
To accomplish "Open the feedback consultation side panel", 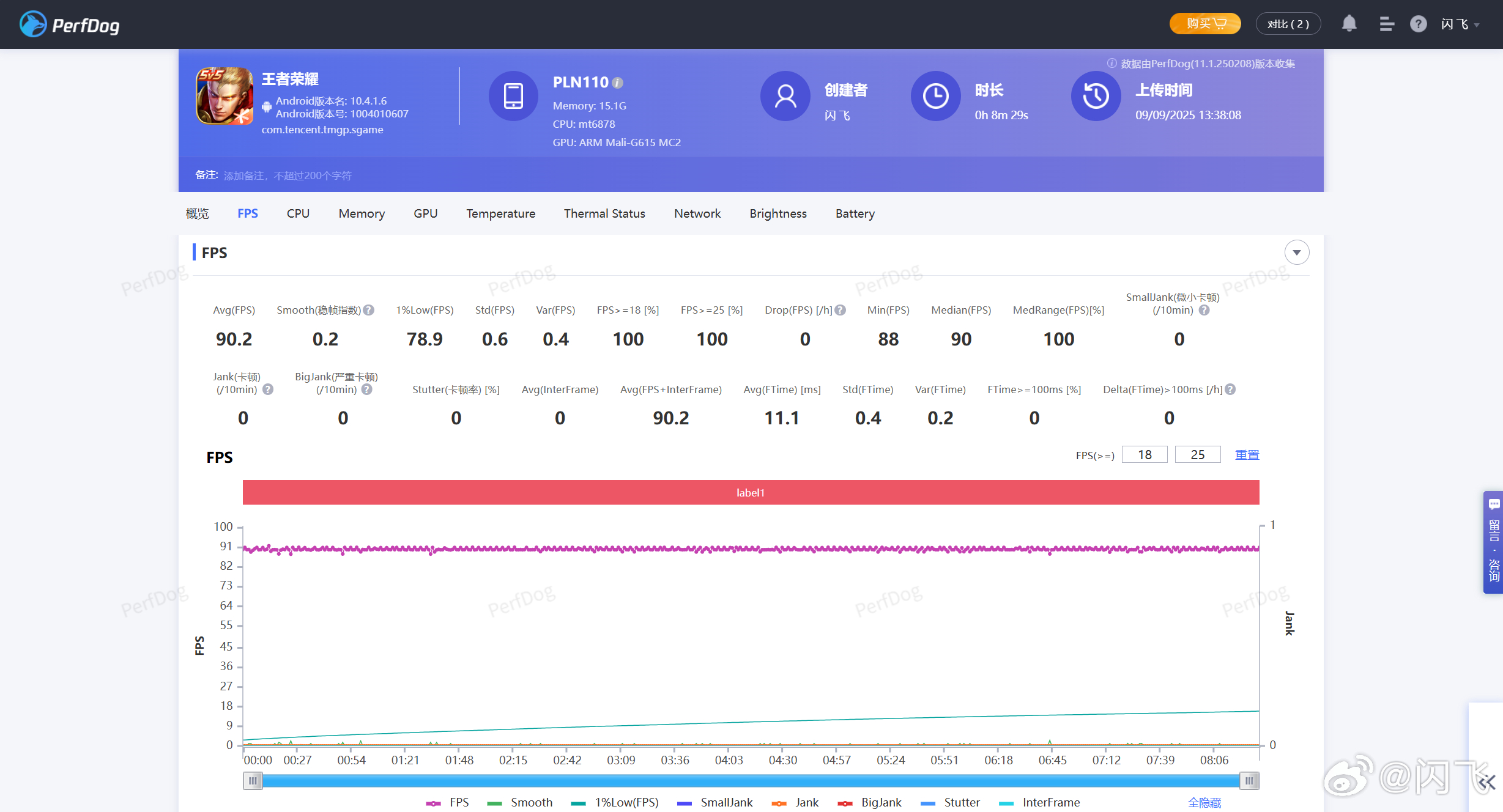I will [x=1493, y=542].
